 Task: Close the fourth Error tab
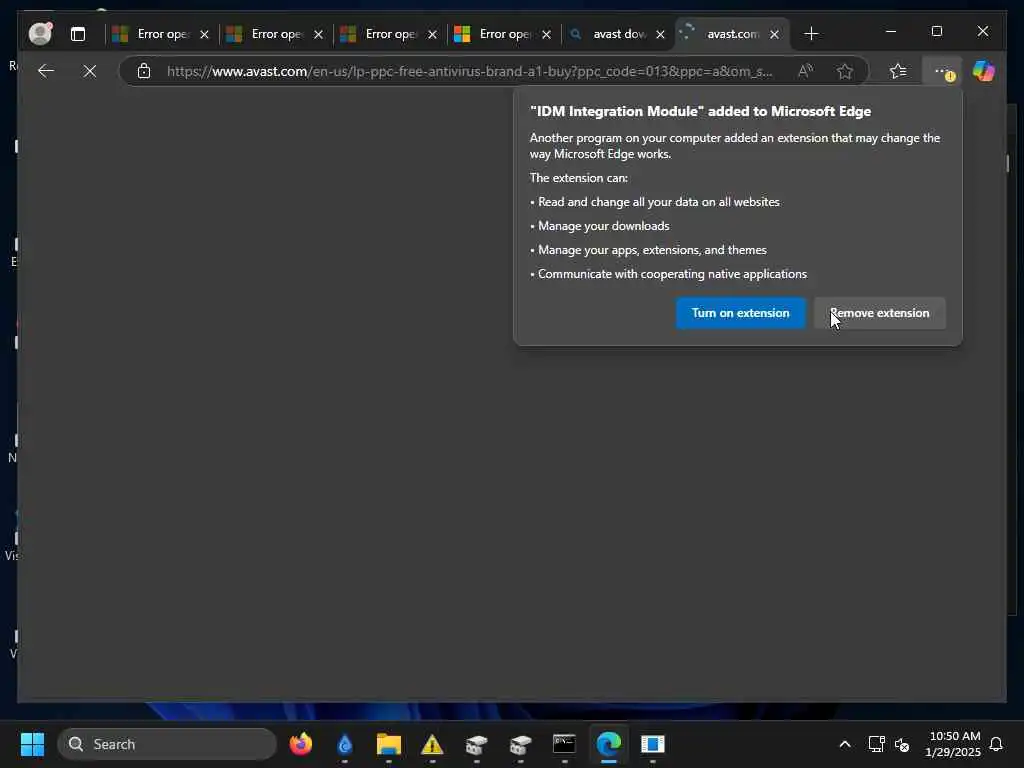(x=547, y=34)
